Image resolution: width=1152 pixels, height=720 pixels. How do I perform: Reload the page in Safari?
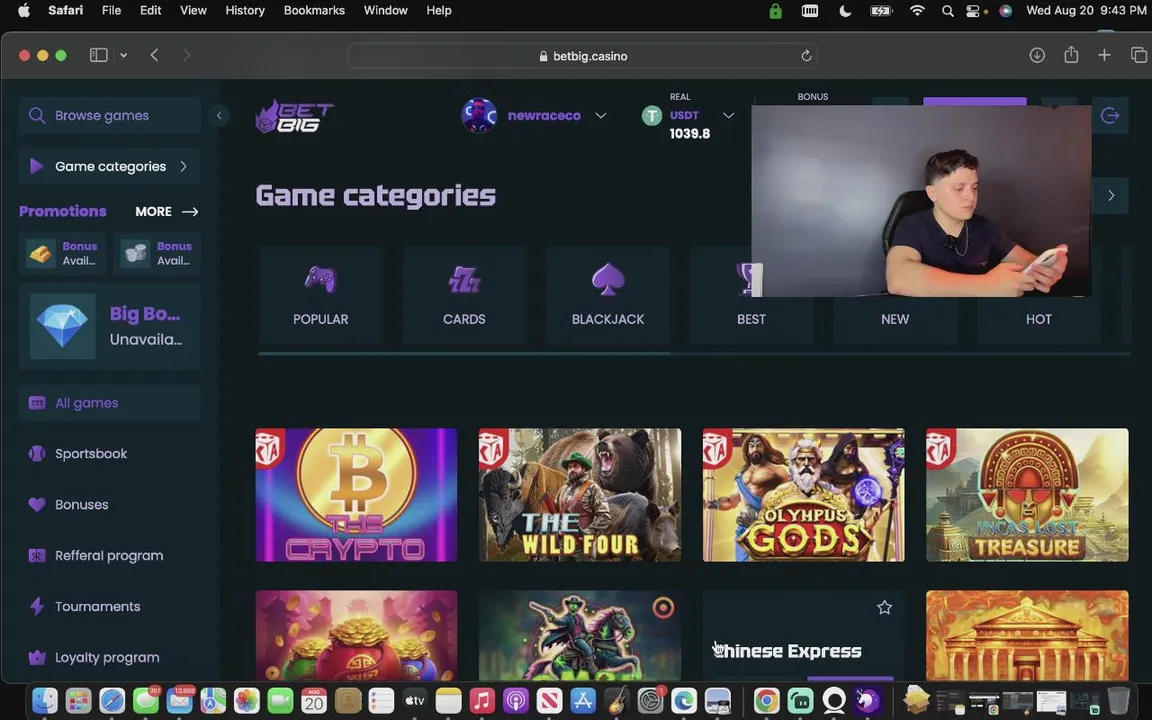coord(806,56)
